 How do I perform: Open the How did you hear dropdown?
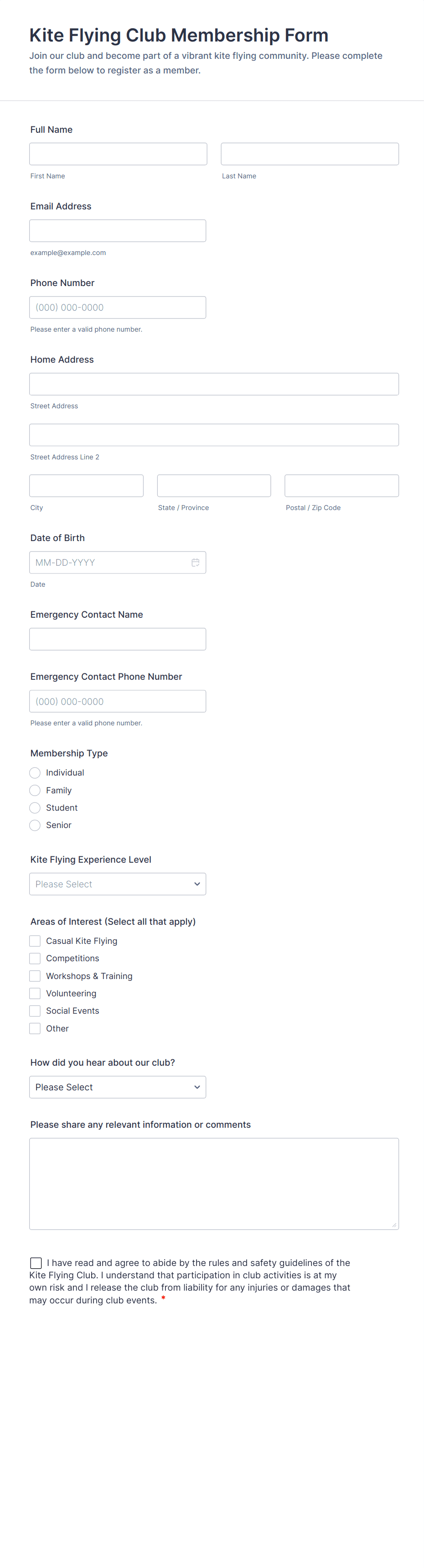coord(118,1087)
